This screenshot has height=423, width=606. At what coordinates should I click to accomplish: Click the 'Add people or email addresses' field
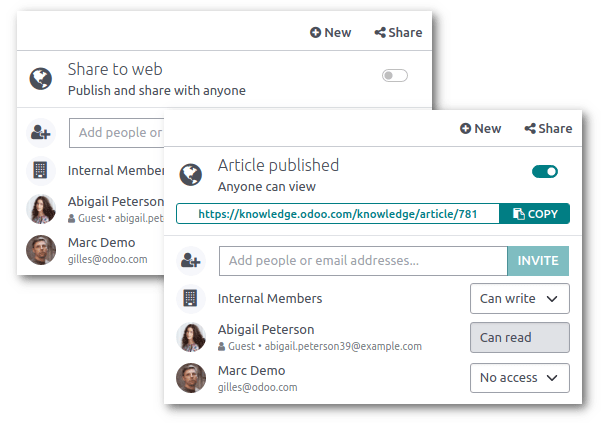click(x=363, y=261)
